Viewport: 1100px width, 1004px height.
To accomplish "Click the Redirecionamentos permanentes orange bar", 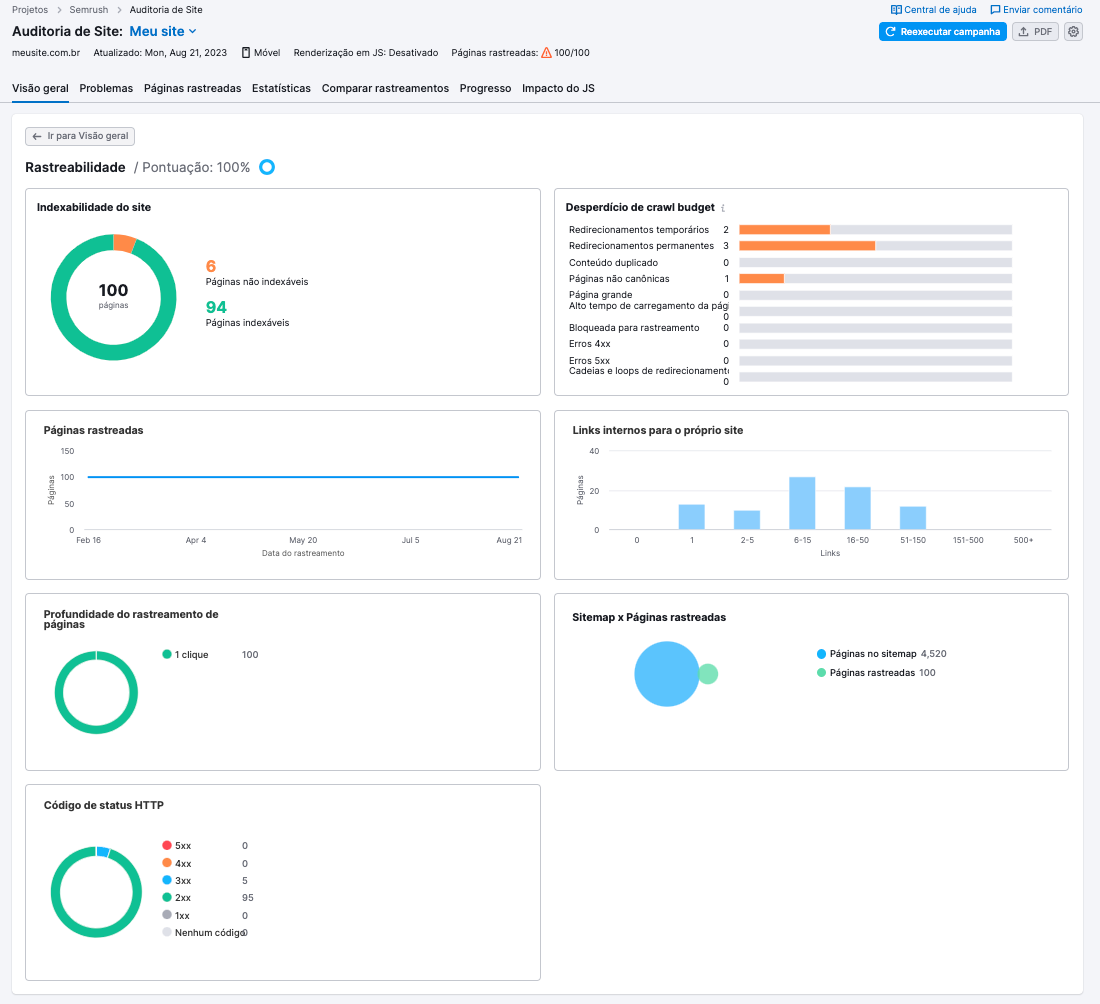I will pos(806,246).
